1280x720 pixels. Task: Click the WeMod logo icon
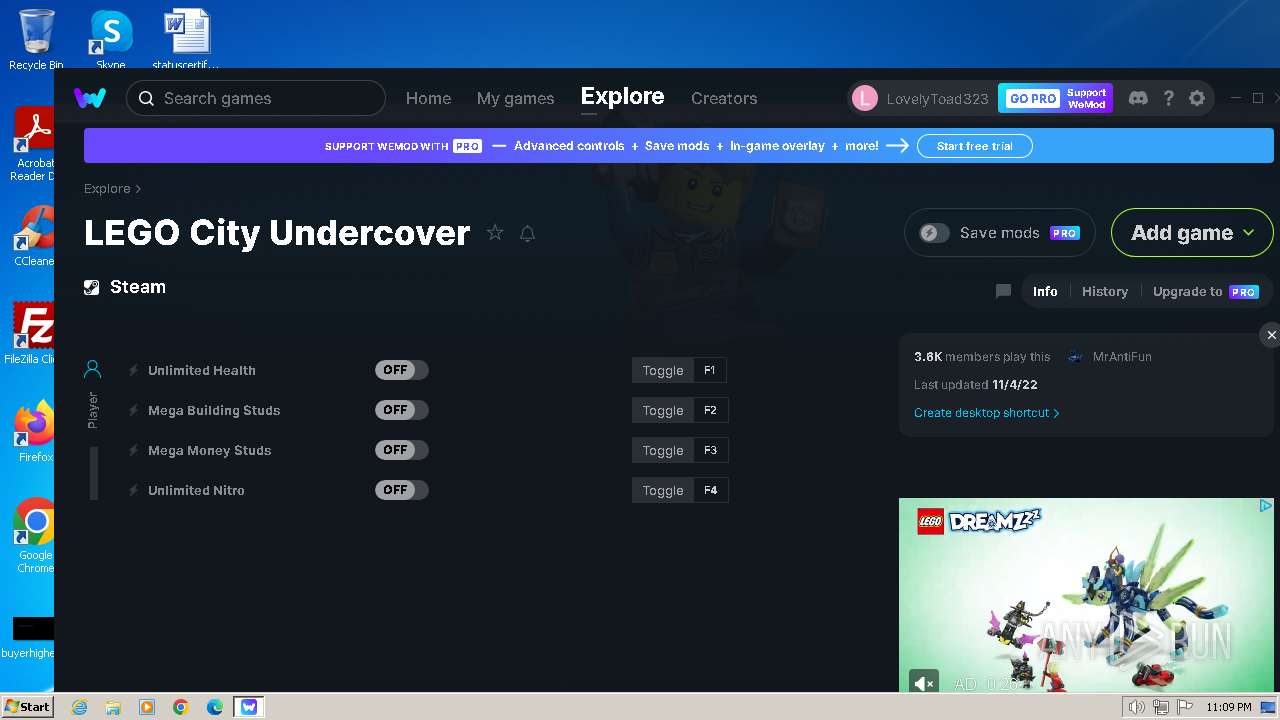click(x=90, y=98)
